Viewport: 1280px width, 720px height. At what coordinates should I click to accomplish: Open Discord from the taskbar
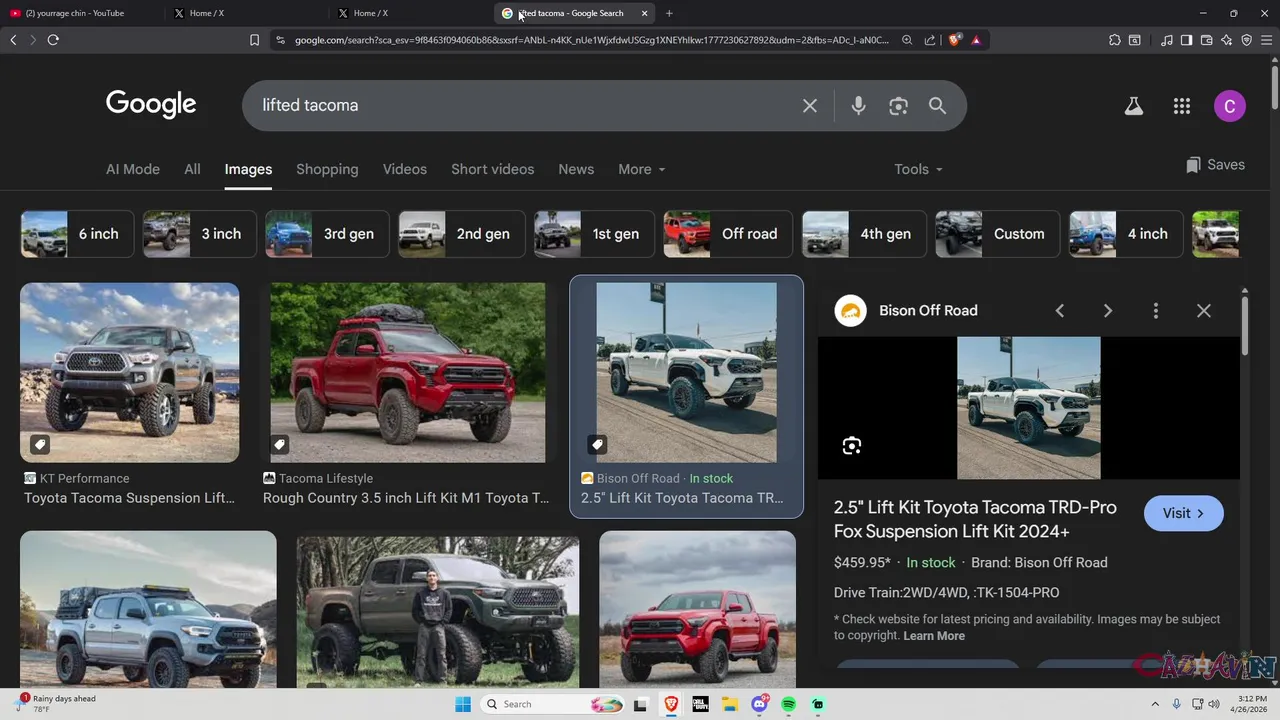pyautogui.click(x=760, y=704)
